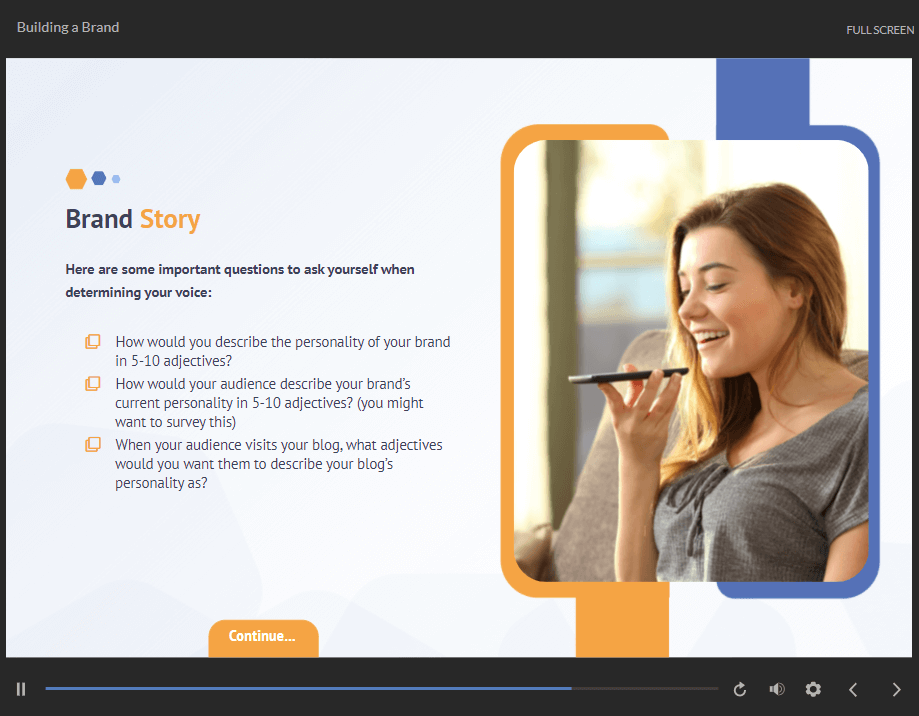Open the player settings gear
This screenshot has width=919, height=716.
point(813,689)
